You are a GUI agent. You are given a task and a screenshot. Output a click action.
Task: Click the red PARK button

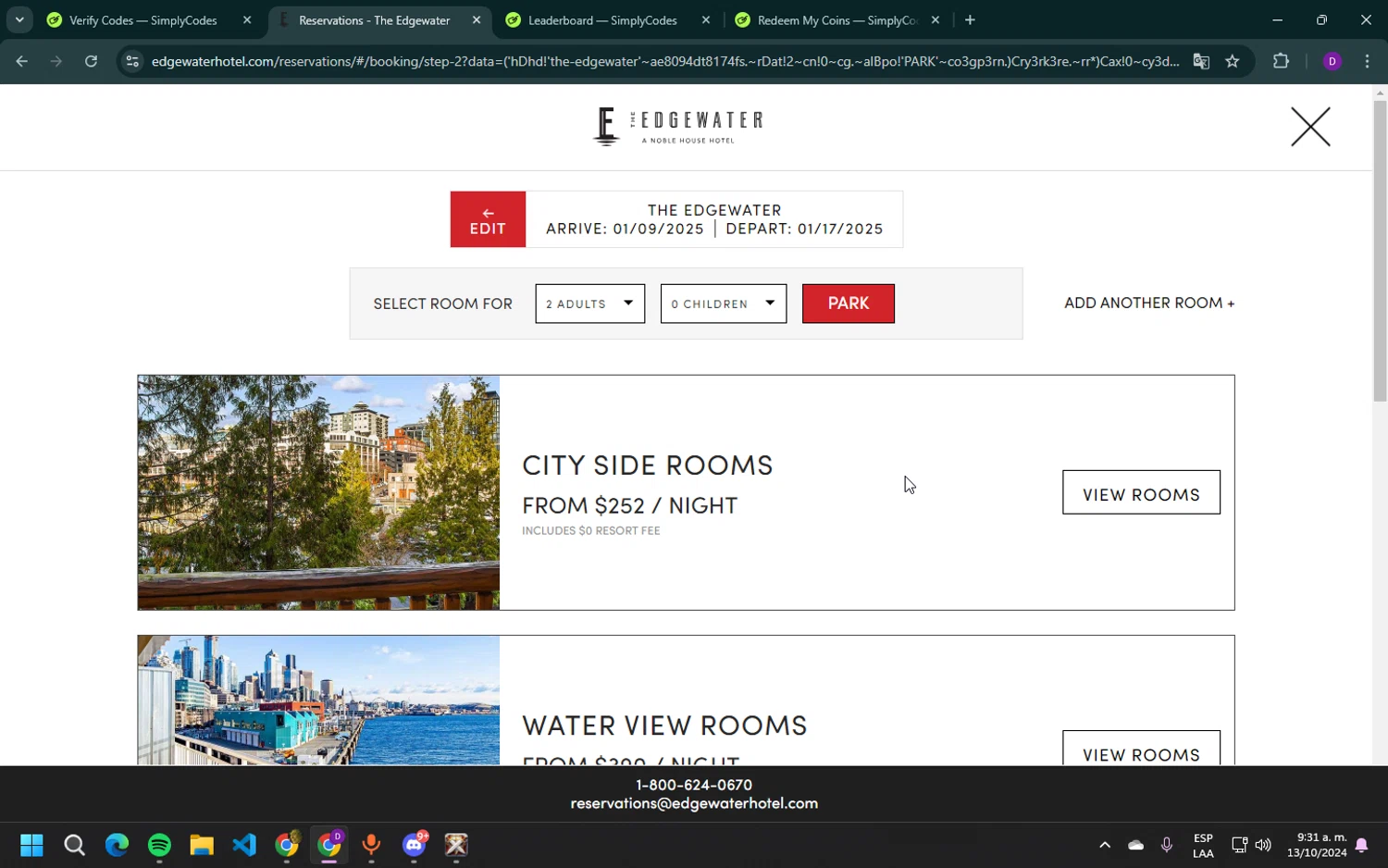[849, 304]
